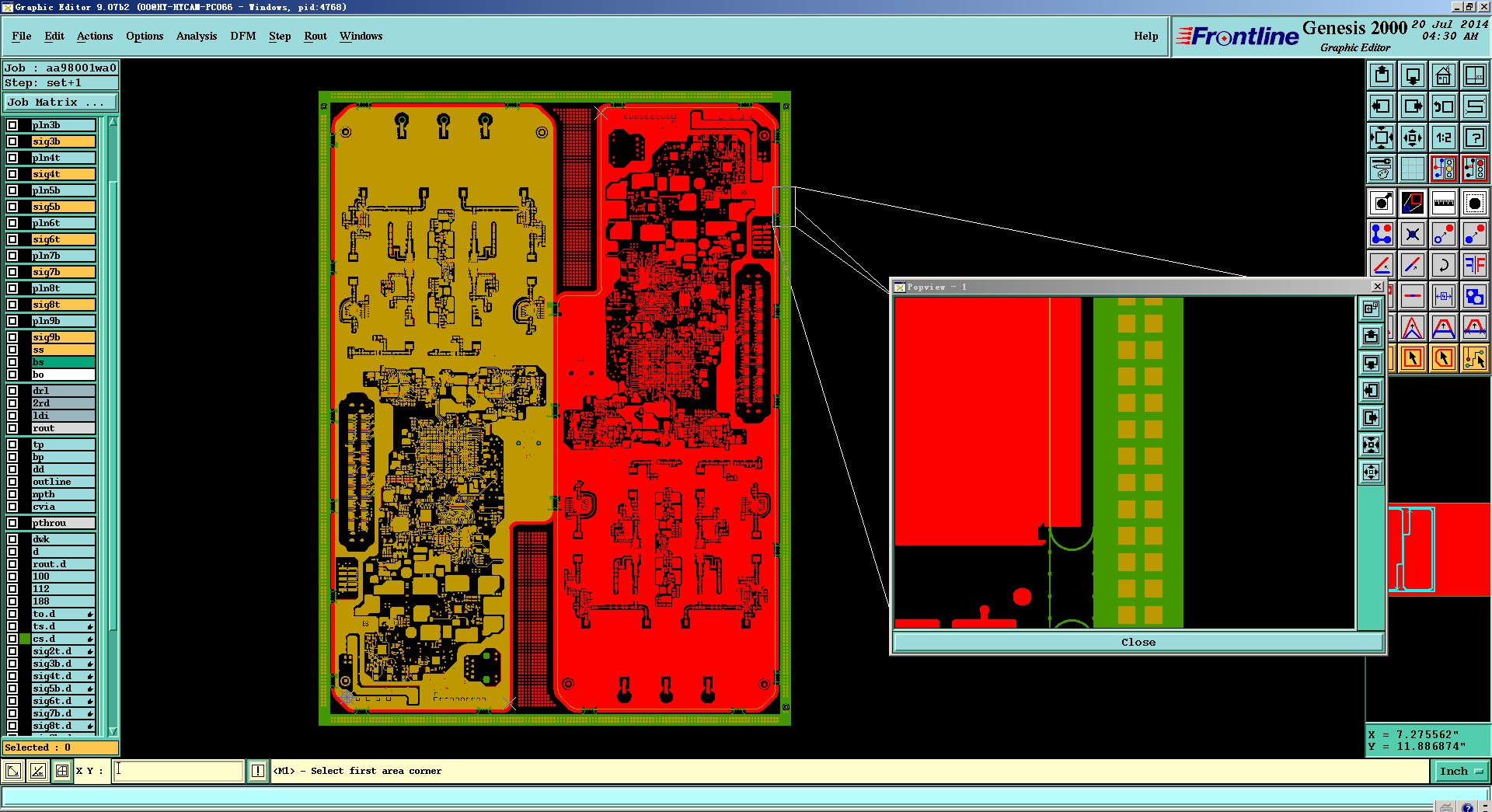Click the connect points blue-red nodes icon
The image size is (1492, 812).
coord(1382,234)
